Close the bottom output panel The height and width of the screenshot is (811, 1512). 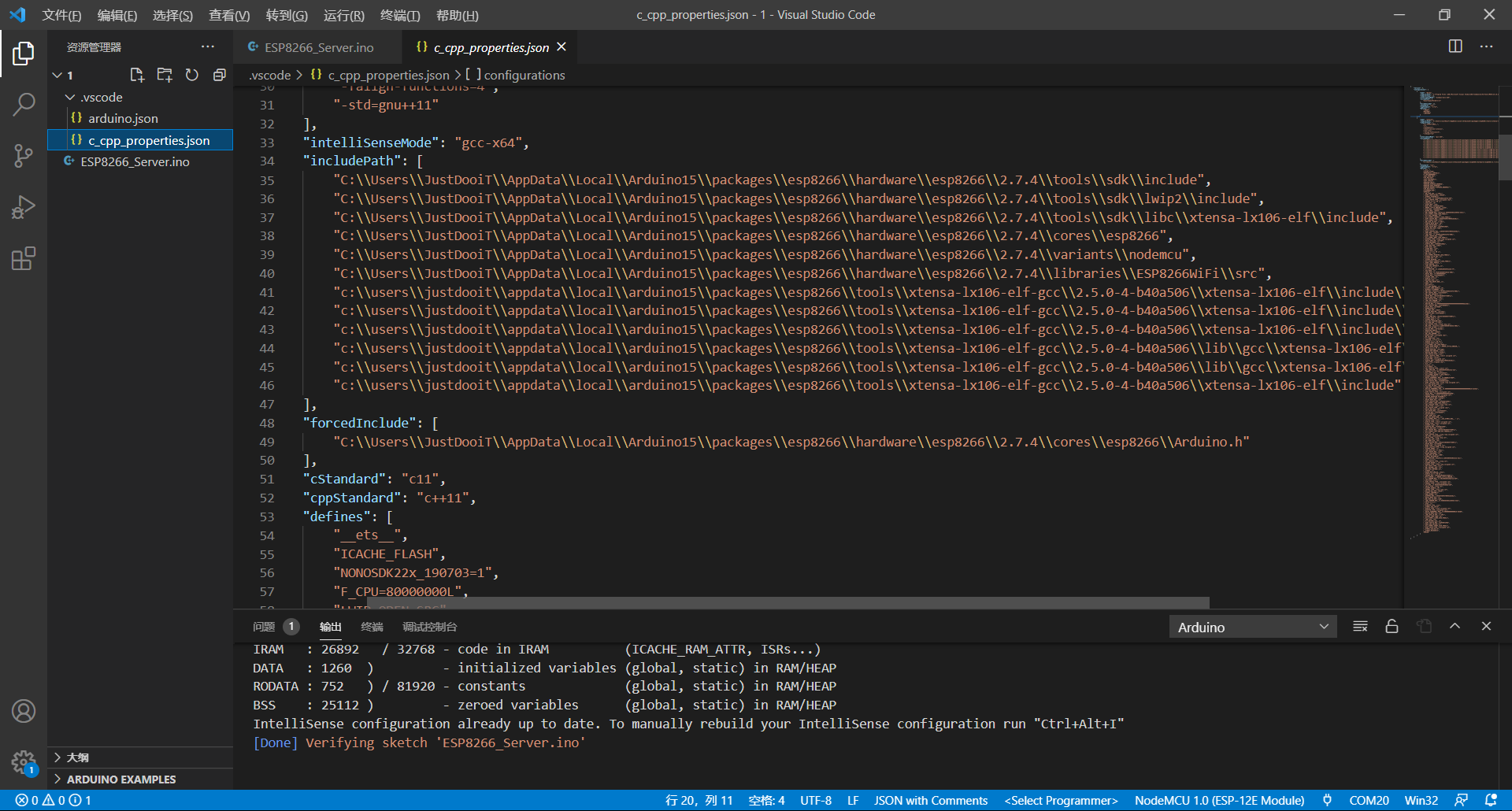(x=1486, y=626)
